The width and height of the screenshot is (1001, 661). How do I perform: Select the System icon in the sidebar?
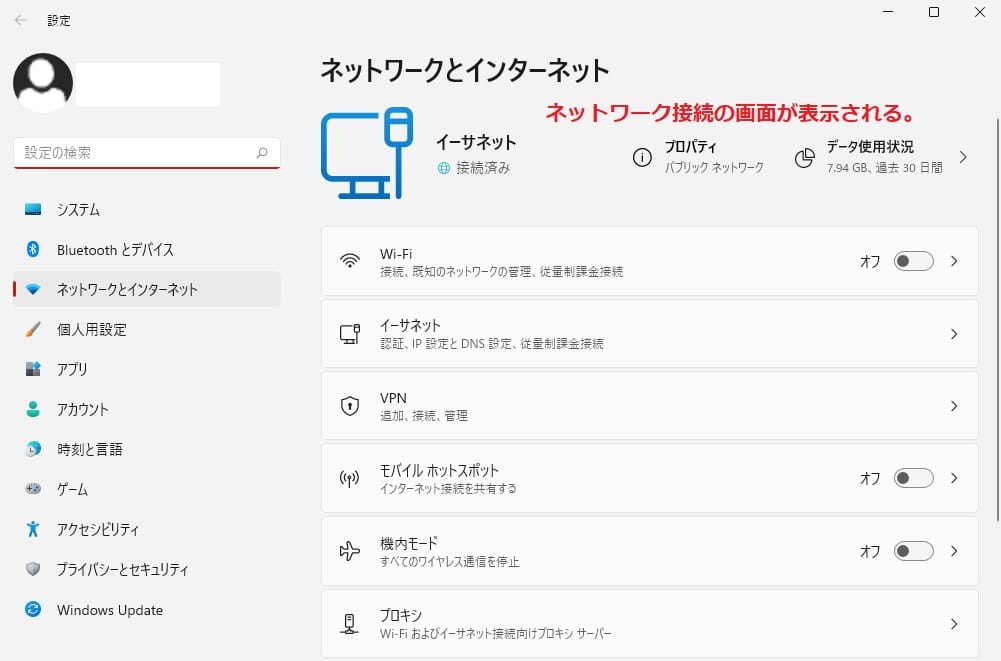click(x=31, y=209)
